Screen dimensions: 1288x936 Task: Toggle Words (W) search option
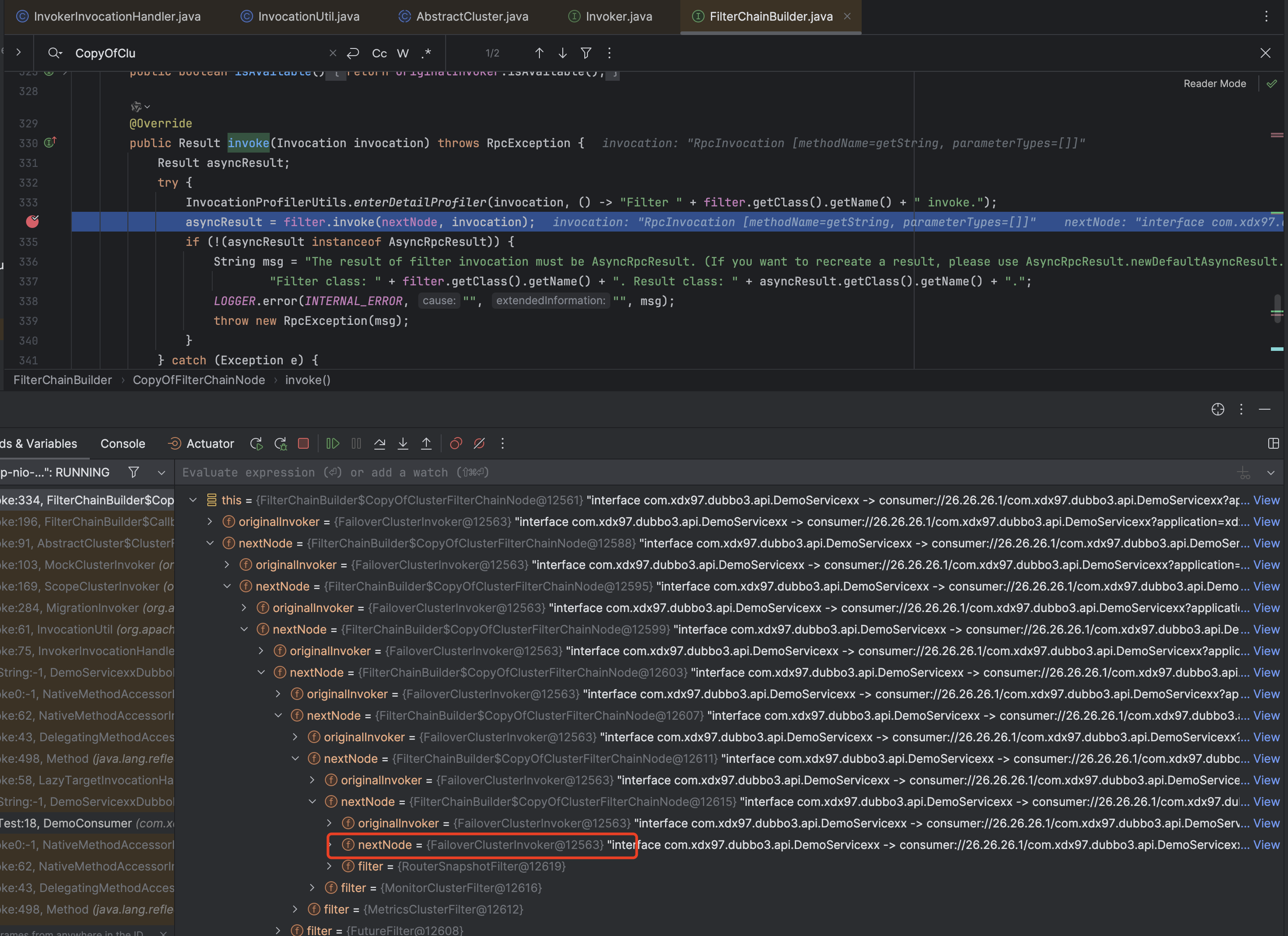(x=403, y=53)
